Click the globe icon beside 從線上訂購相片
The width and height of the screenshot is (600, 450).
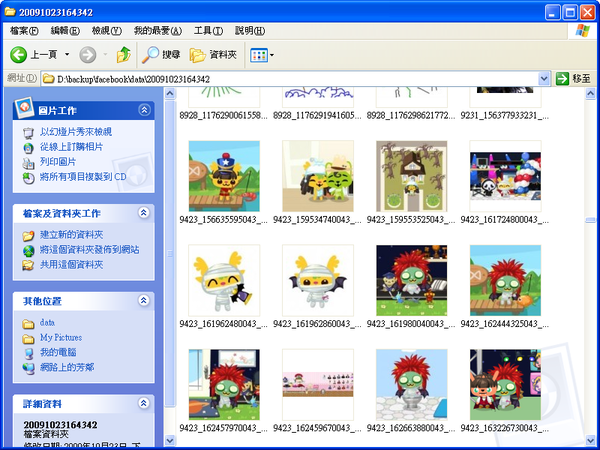(28, 148)
